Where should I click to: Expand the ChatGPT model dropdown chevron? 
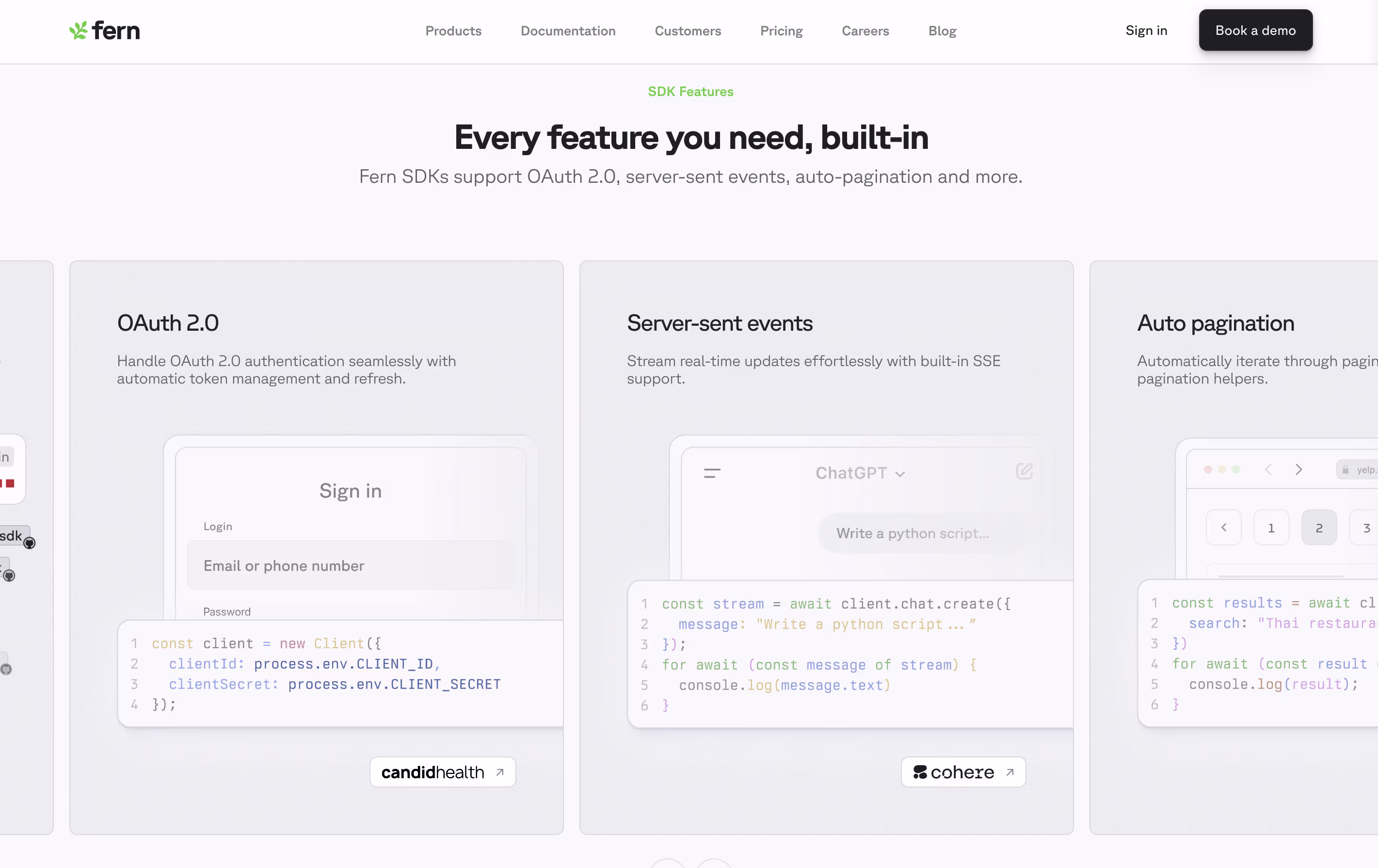pos(900,474)
